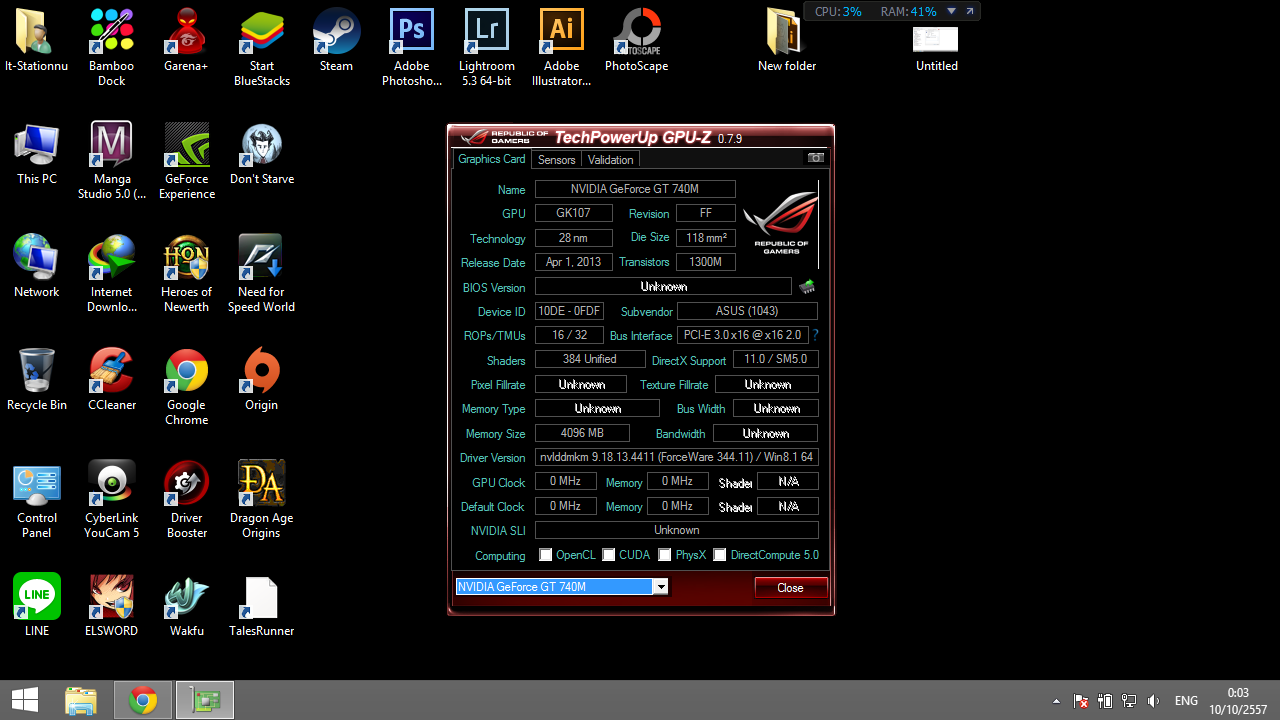Select the New folder icon on desktop
1280x720 pixels.
pyautogui.click(x=787, y=41)
